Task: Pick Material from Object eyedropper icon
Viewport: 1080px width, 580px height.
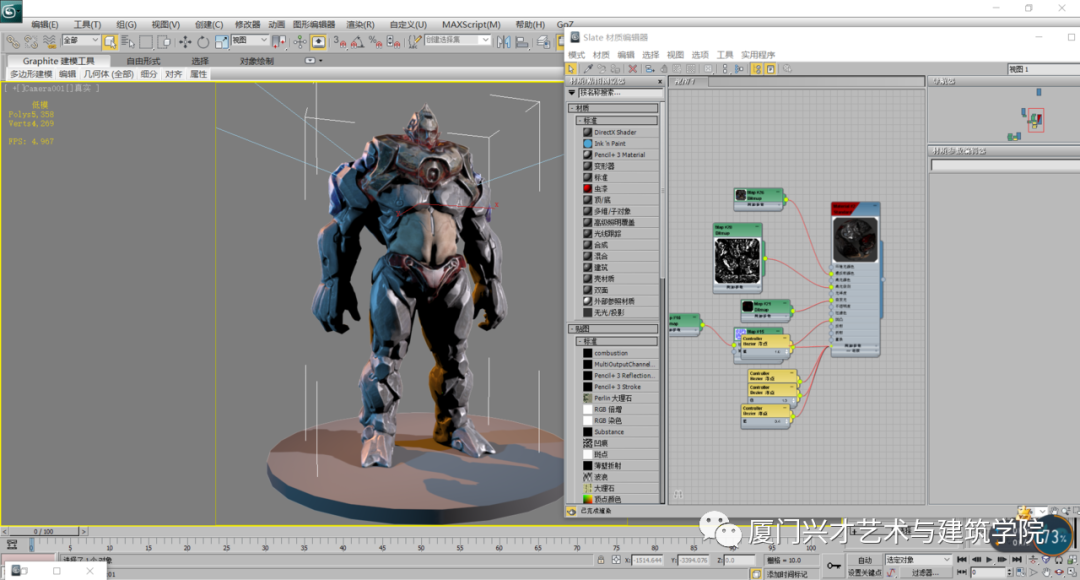Action: click(588, 69)
